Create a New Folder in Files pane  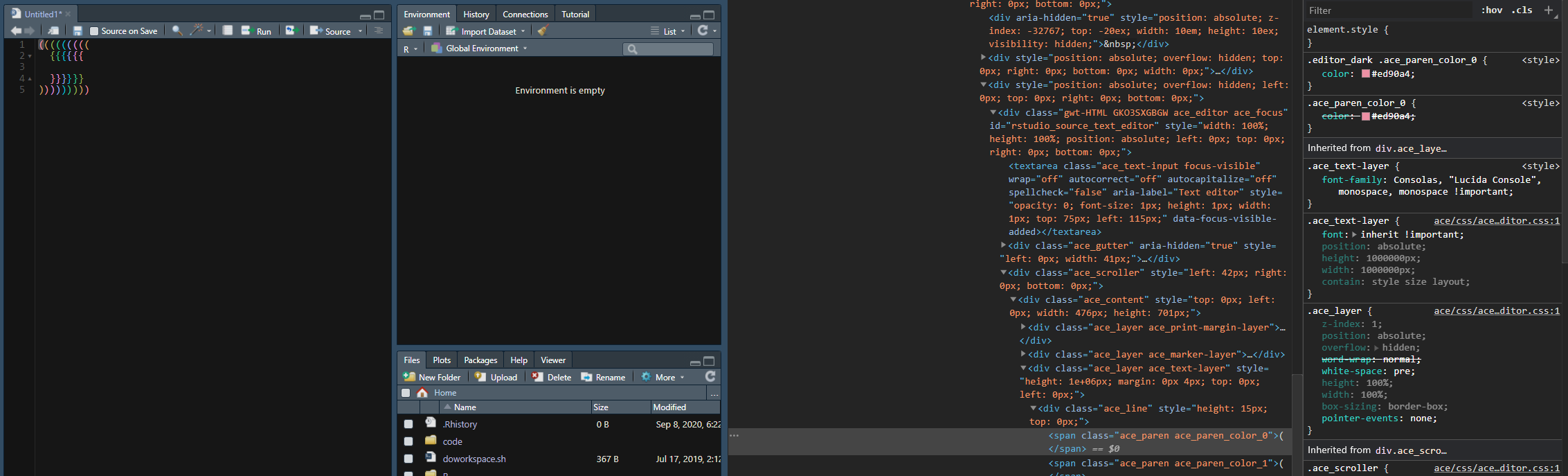click(x=432, y=377)
